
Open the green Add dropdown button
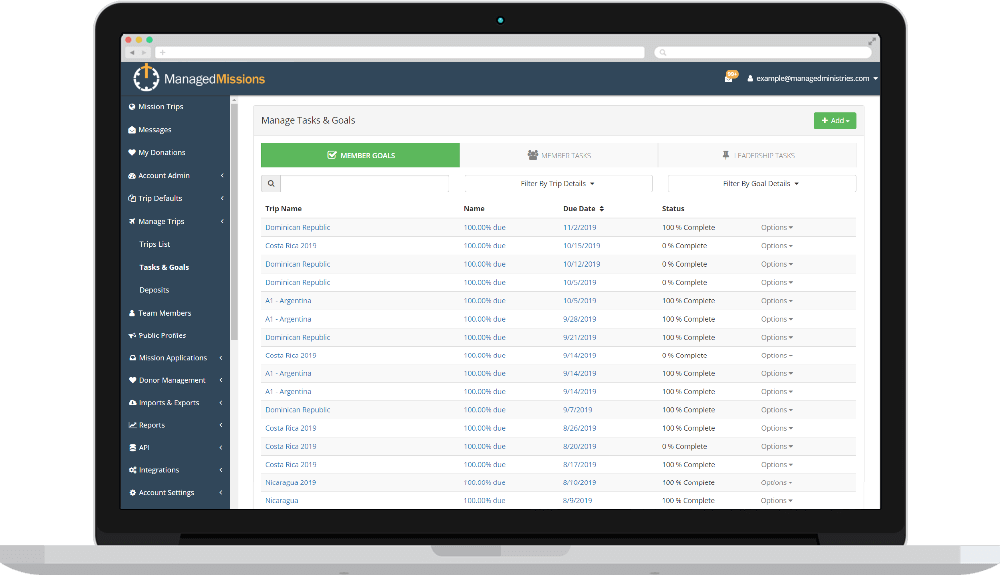(x=835, y=120)
